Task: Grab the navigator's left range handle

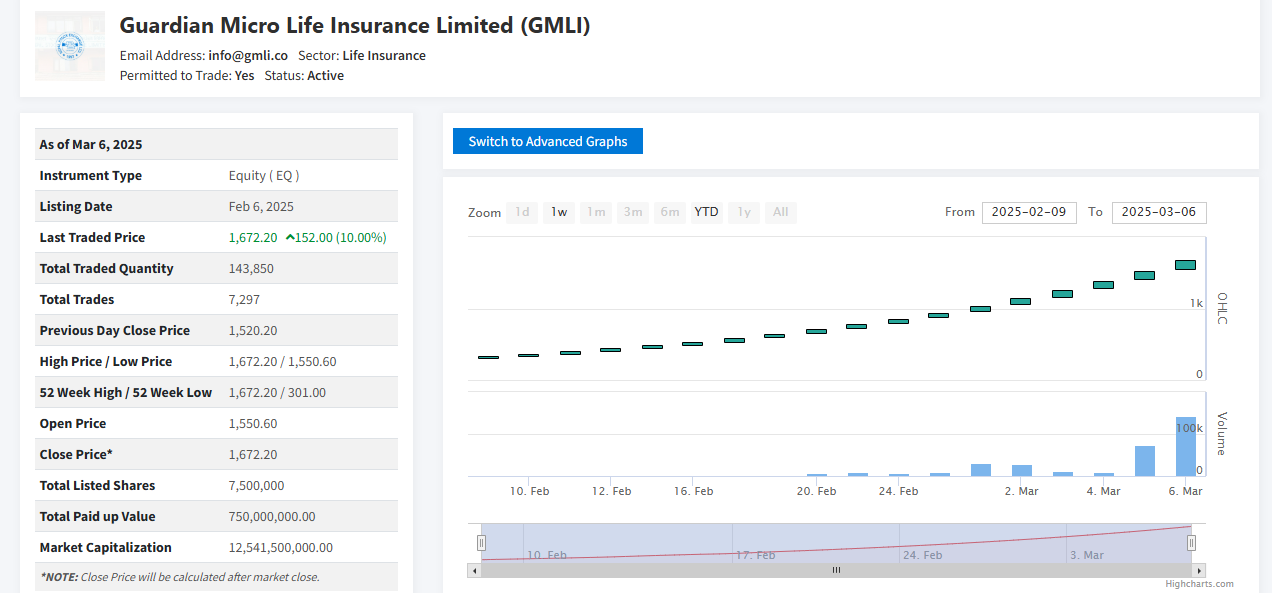Action: [481, 543]
